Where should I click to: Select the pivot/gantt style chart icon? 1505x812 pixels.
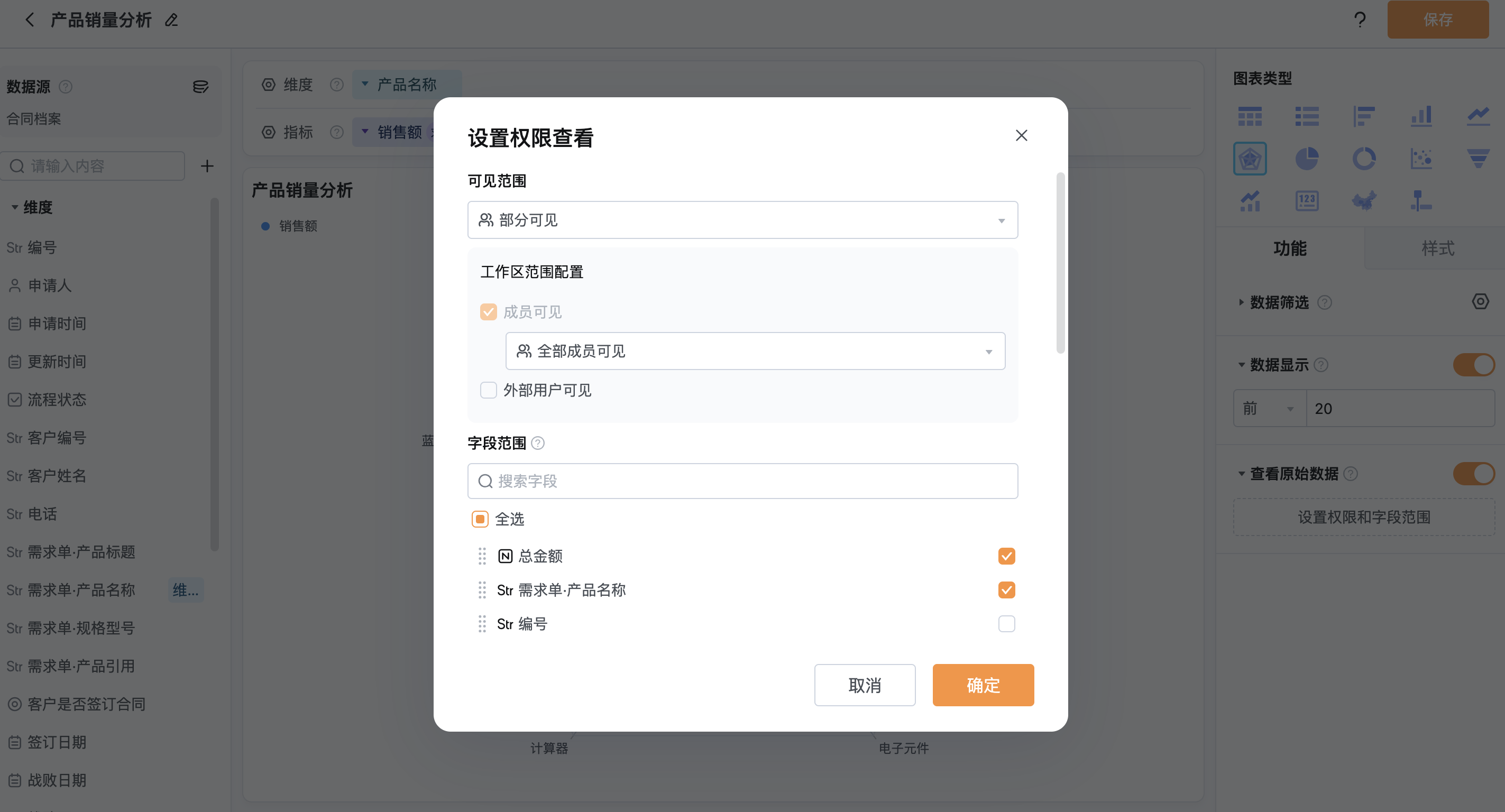click(1421, 201)
